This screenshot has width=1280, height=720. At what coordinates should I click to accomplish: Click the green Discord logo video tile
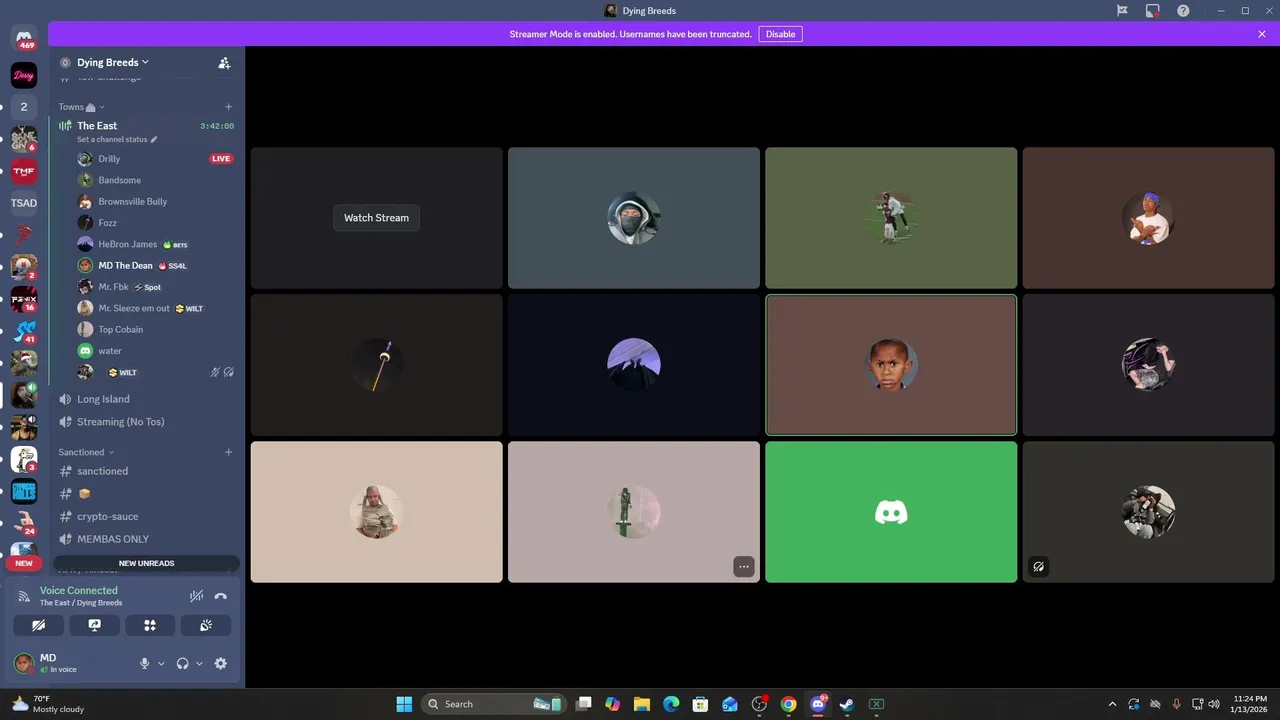(x=891, y=512)
